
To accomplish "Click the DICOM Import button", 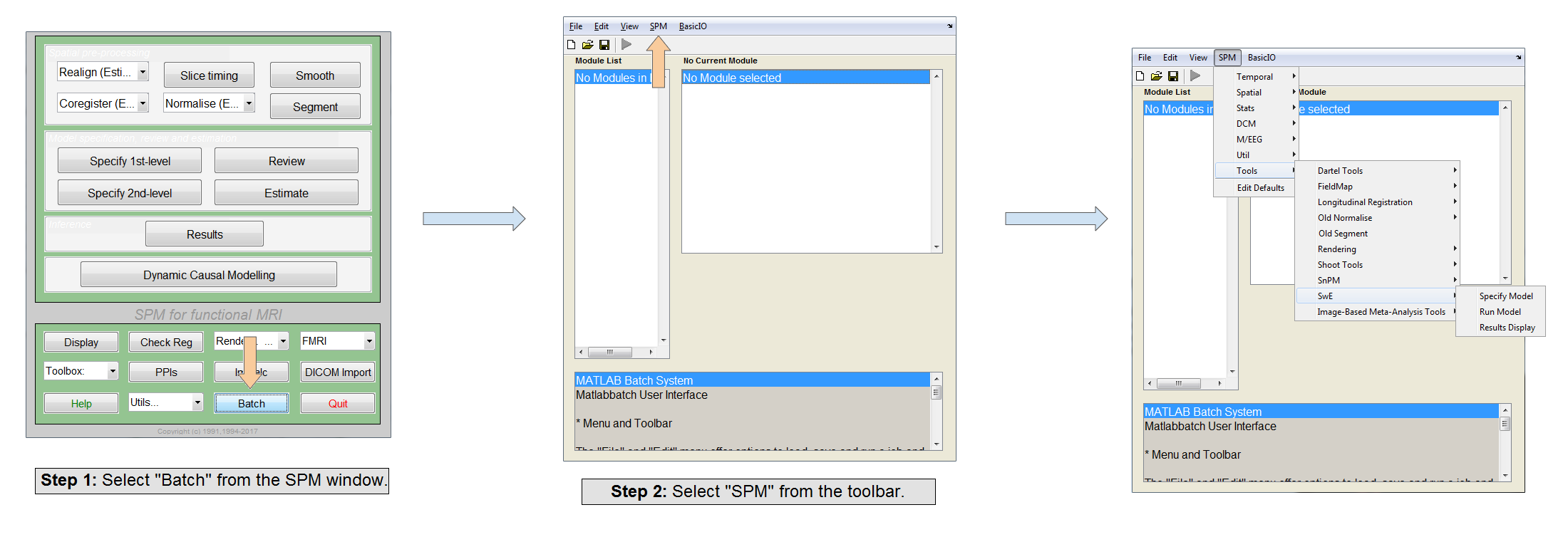I will [x=338, y=372].
